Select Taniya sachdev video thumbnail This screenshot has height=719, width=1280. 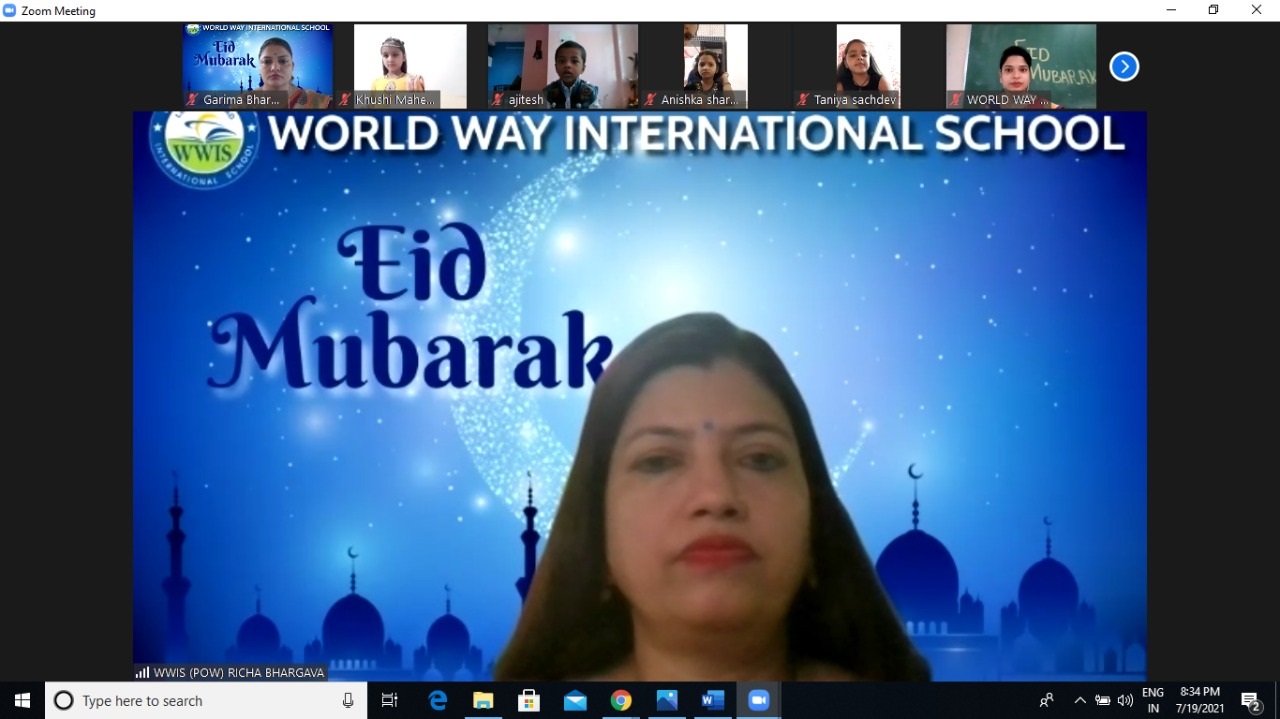coord(868,66)
